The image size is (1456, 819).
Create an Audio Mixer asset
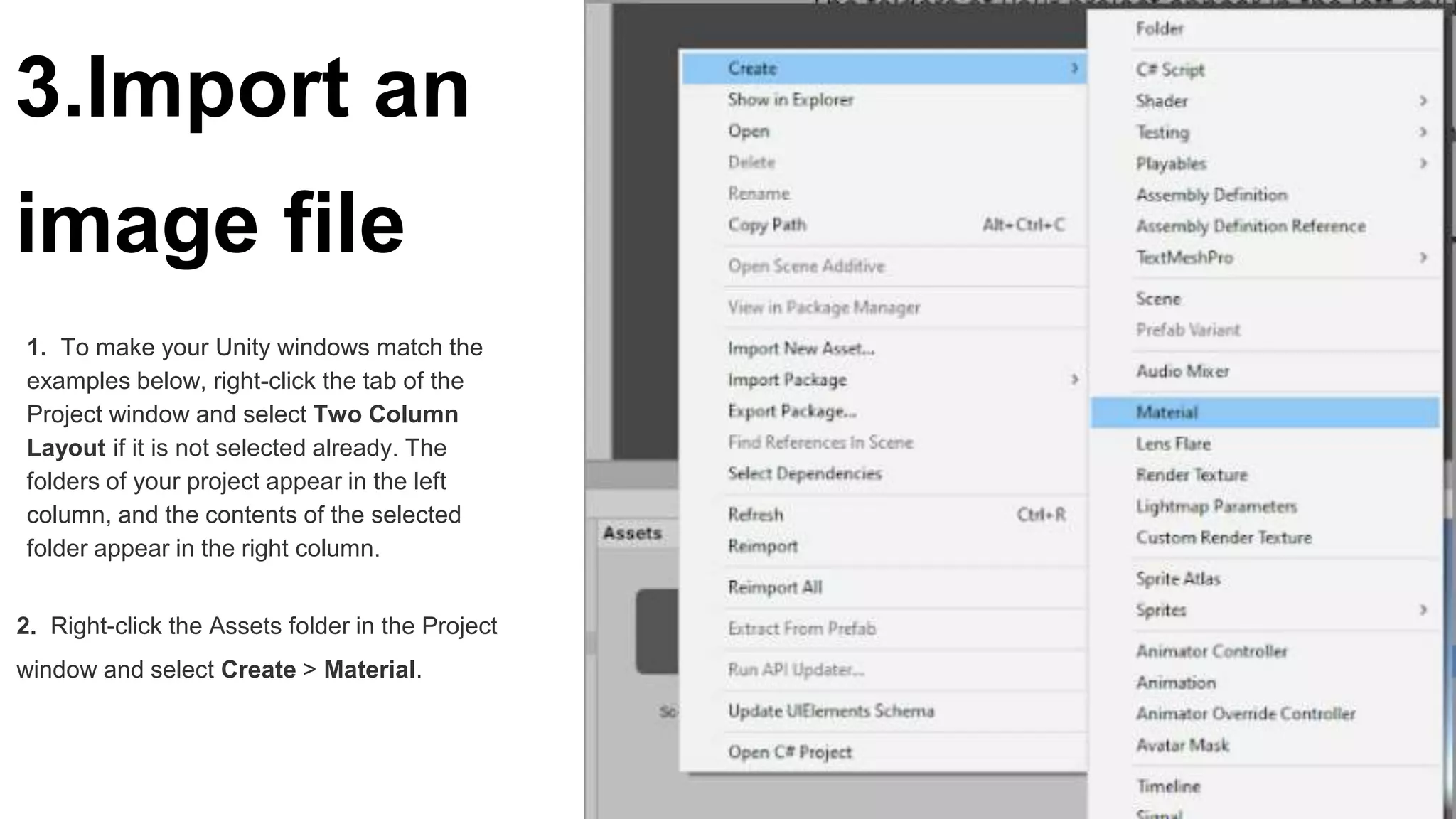1265,371
